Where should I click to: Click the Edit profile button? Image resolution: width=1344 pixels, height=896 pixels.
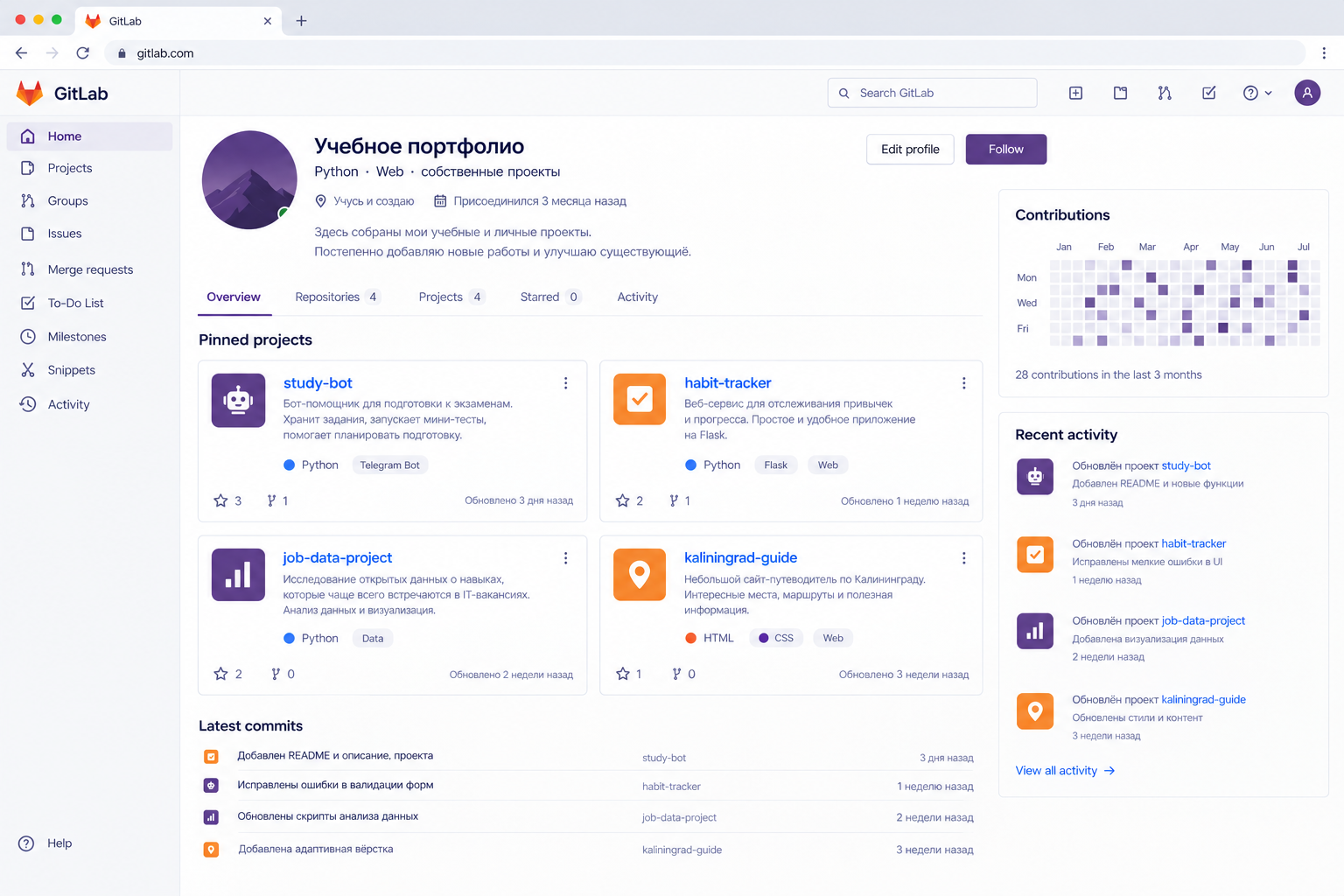click(x=910, y=150)
